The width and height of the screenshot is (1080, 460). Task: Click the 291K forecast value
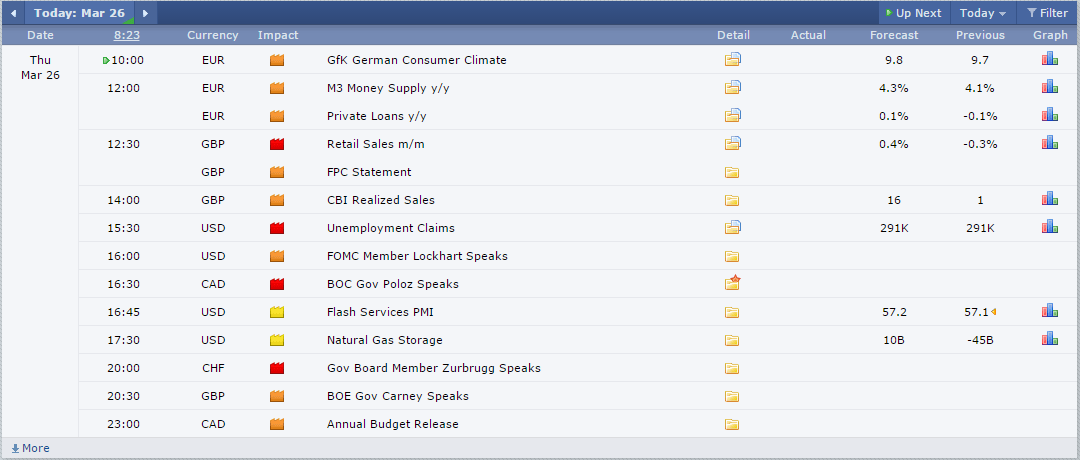pyautogui.click(x=894, y=228)
